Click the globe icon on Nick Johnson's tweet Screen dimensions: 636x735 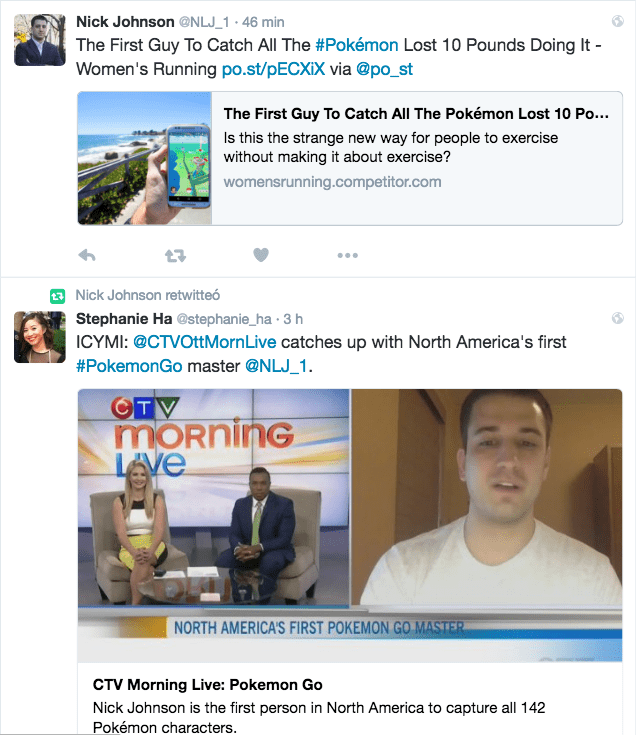click(618, 21)
